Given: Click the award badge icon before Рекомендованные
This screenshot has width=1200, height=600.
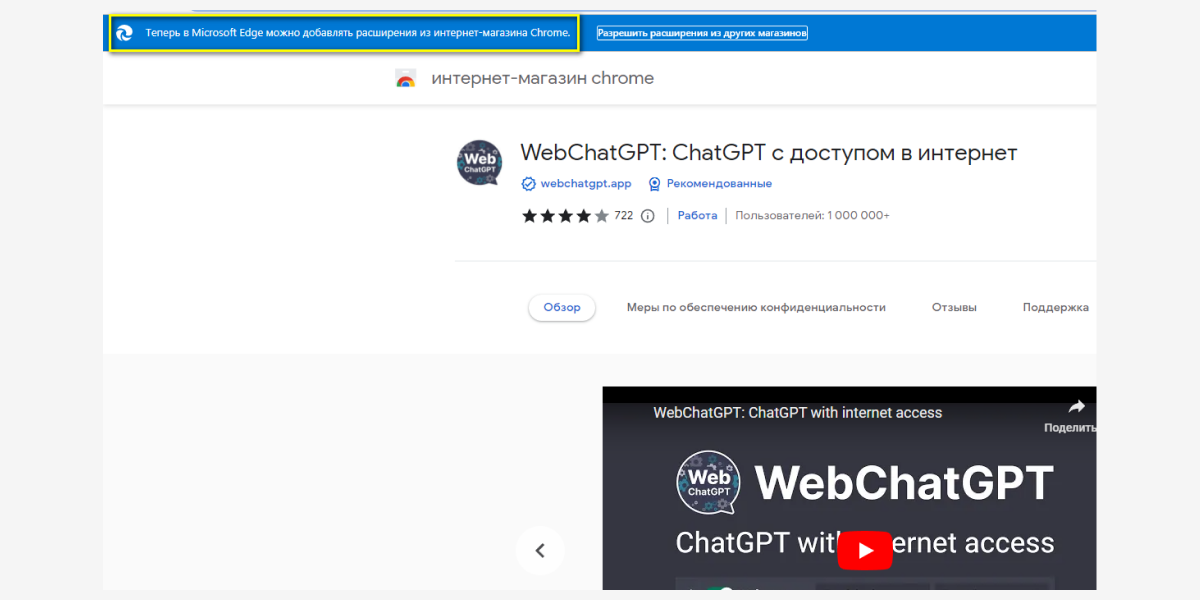Looking at the screenshot, I should [655, 184].
